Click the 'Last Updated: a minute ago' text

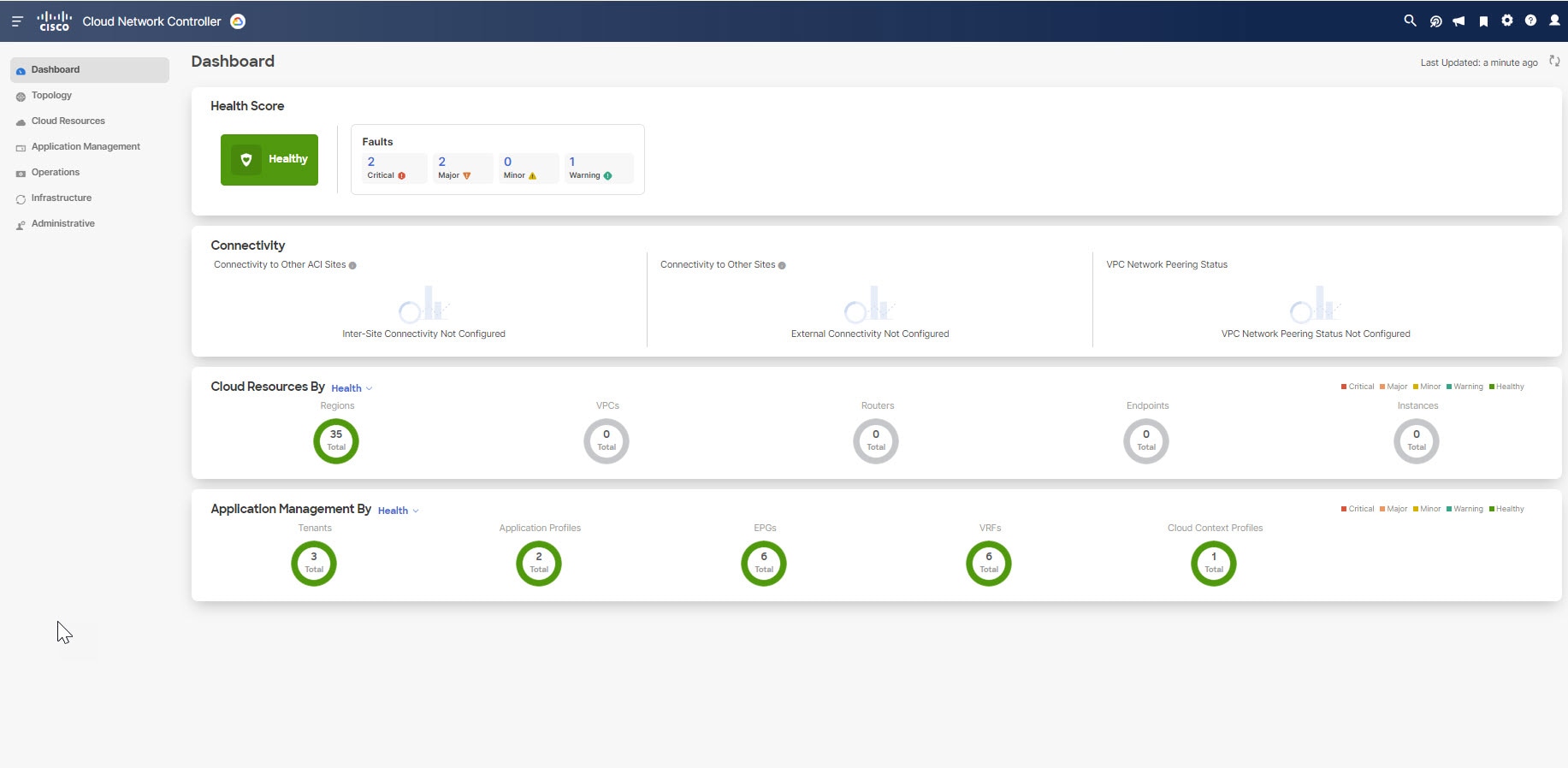click(1479, 62)
